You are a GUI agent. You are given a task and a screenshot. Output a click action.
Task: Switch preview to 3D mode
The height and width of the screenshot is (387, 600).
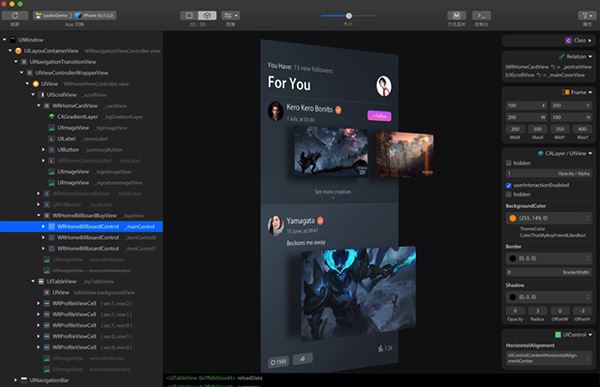[x=207, y=15]
